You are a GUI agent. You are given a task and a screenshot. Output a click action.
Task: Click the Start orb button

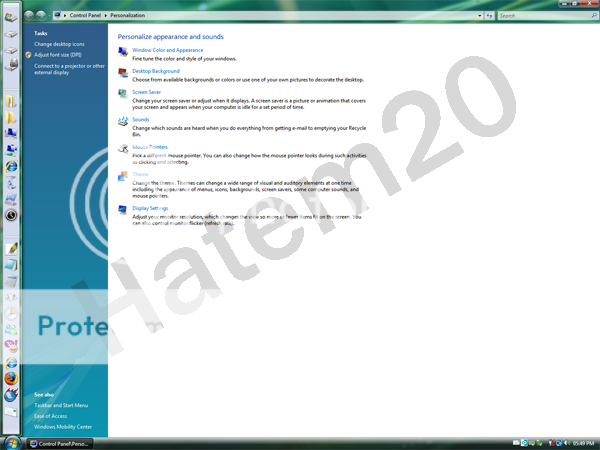12,443
